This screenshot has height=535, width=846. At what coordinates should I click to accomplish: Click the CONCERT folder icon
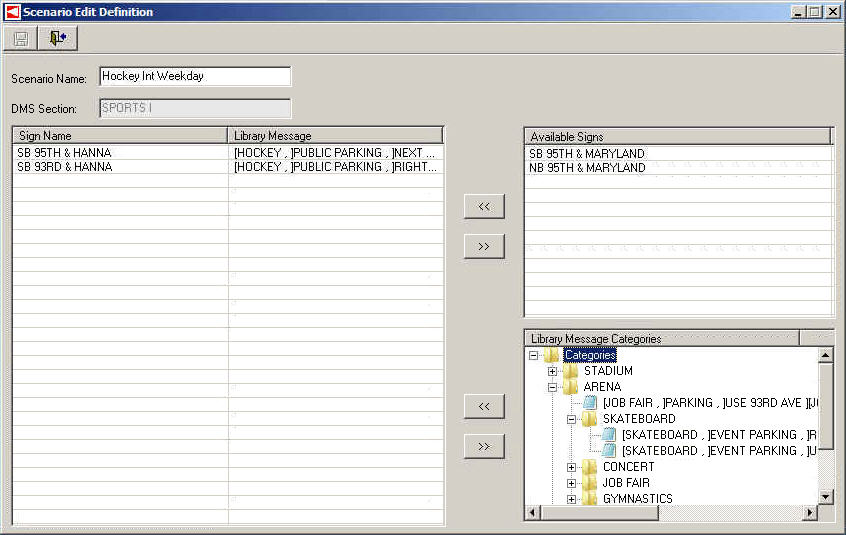coord(590,467)
